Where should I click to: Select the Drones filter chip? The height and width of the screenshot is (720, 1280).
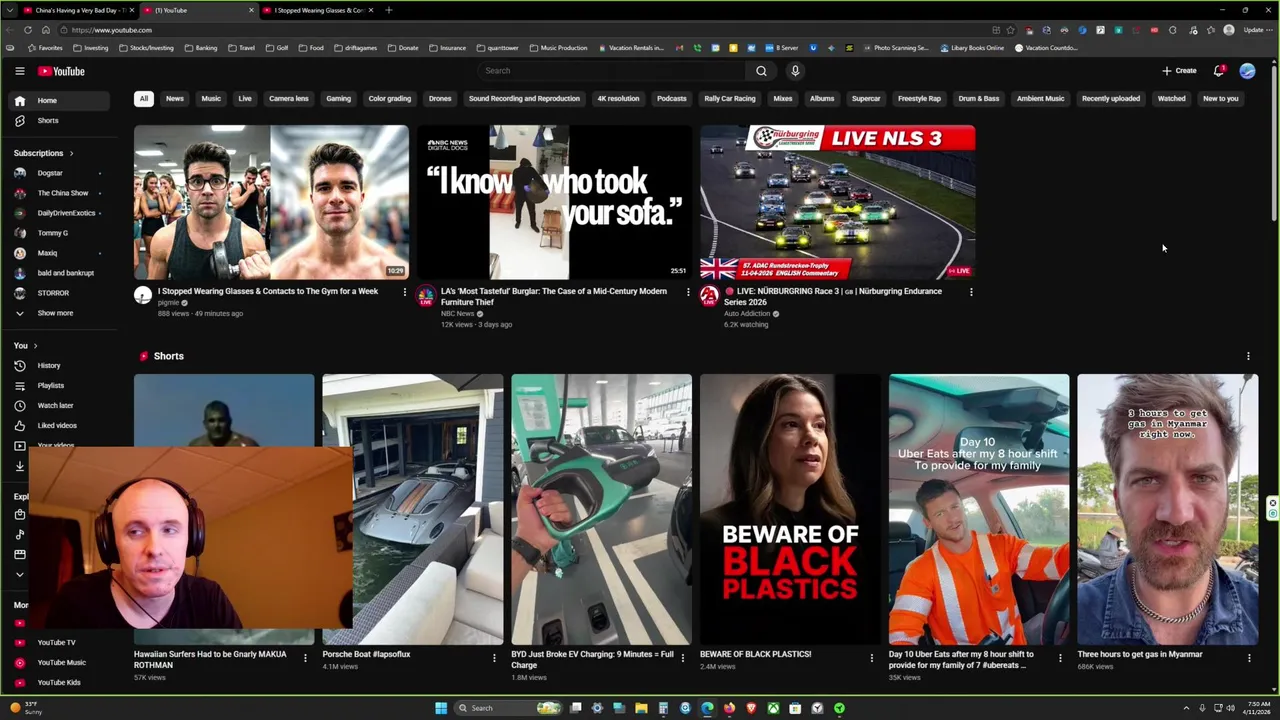tap(440, 98)
